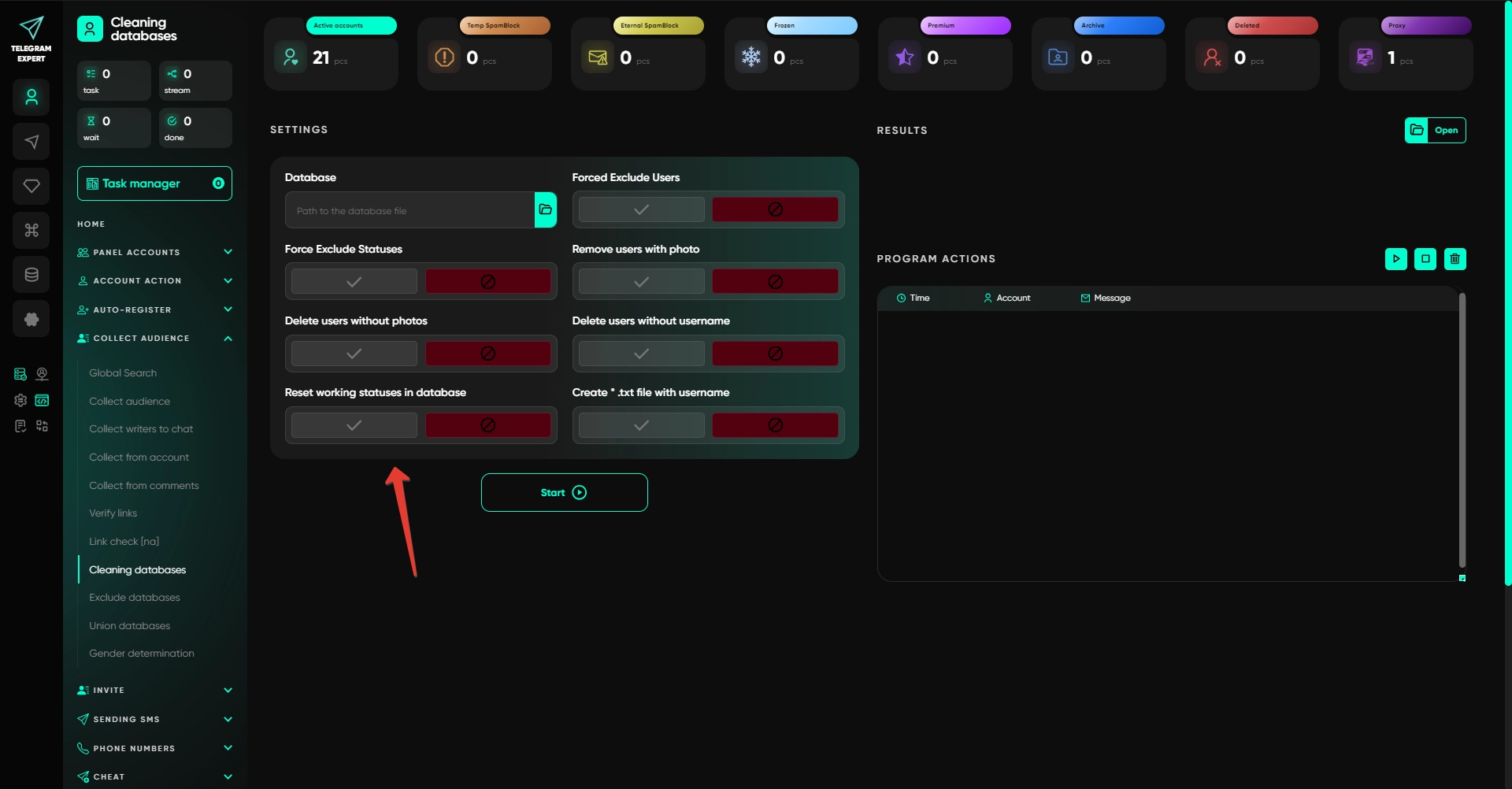Click the Program Actions log scrollbar
1512x789 pixels.
pos(1462,430)
